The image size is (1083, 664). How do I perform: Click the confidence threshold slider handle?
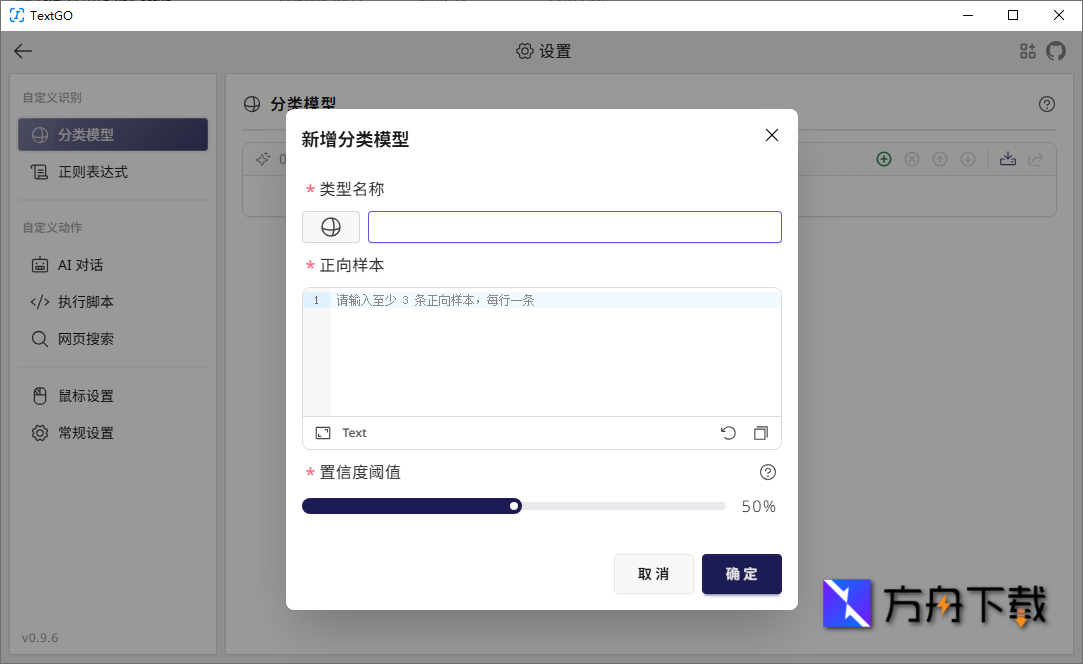click(514, 506)
